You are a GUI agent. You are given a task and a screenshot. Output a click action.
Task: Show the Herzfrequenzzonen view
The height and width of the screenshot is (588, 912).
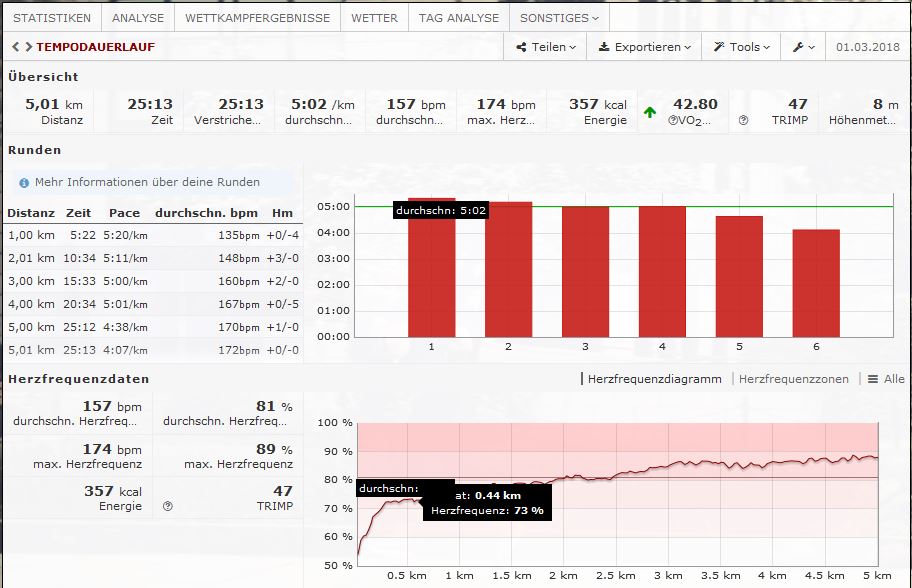(x=793, y=379)
